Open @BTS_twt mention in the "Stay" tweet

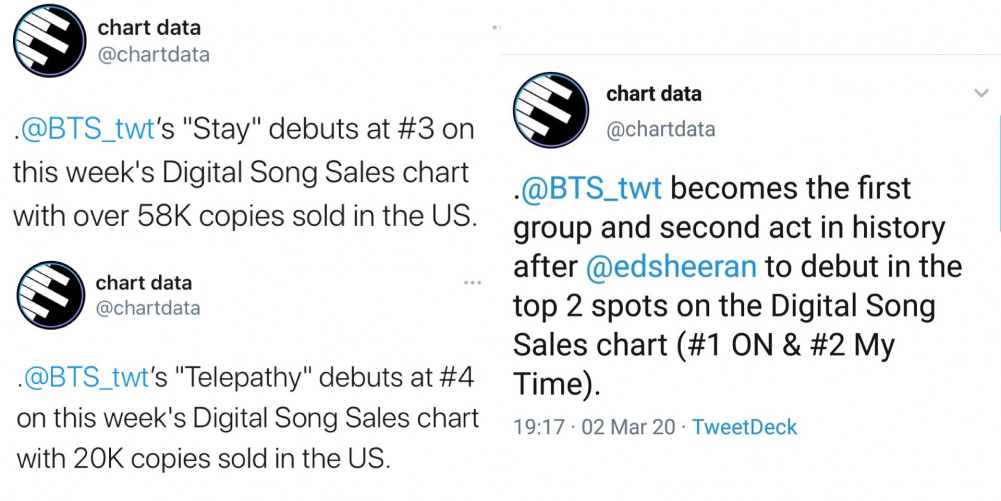tap(86, 130)
